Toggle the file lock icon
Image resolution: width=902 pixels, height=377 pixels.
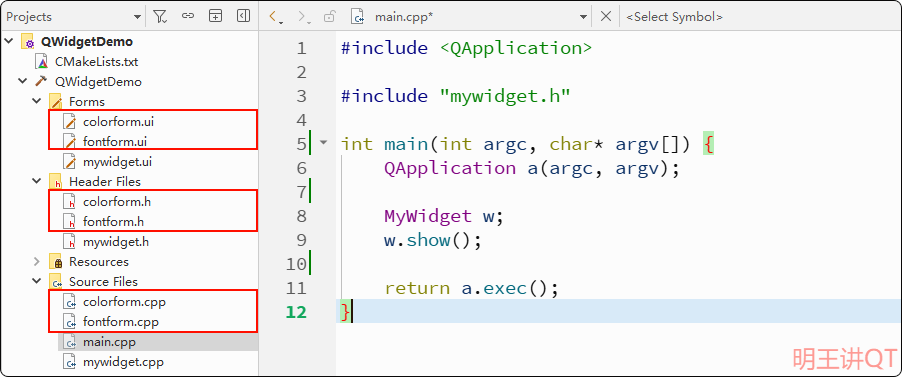(330, 16)
